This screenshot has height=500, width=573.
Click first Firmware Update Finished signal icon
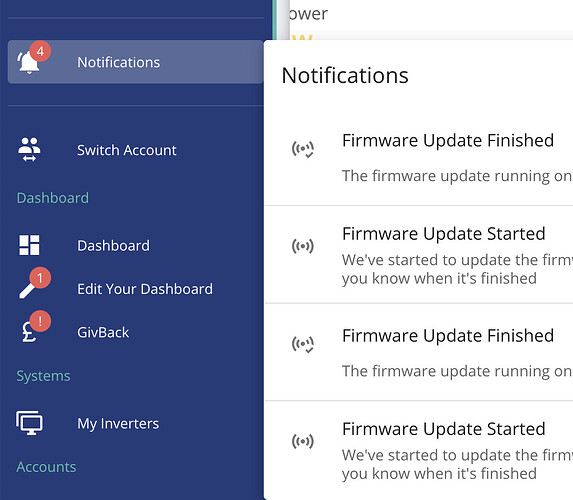[x=303, y=149]
